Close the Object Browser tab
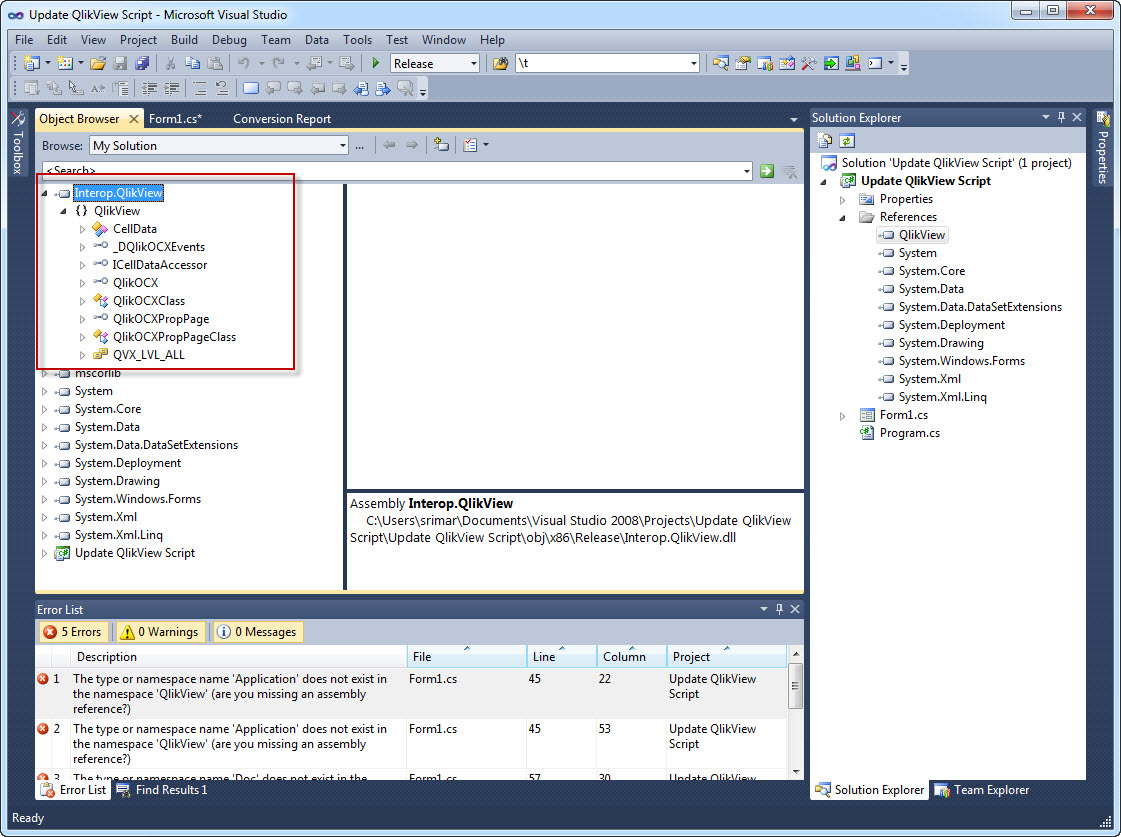 pos(134,119)
